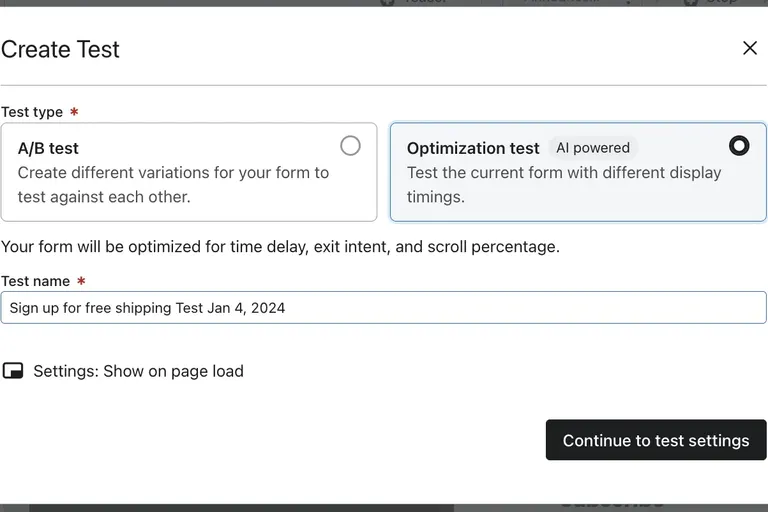Click the red asterisk beside Test name
This screenshot has width=768, height=512.
(x=81, y=281)
